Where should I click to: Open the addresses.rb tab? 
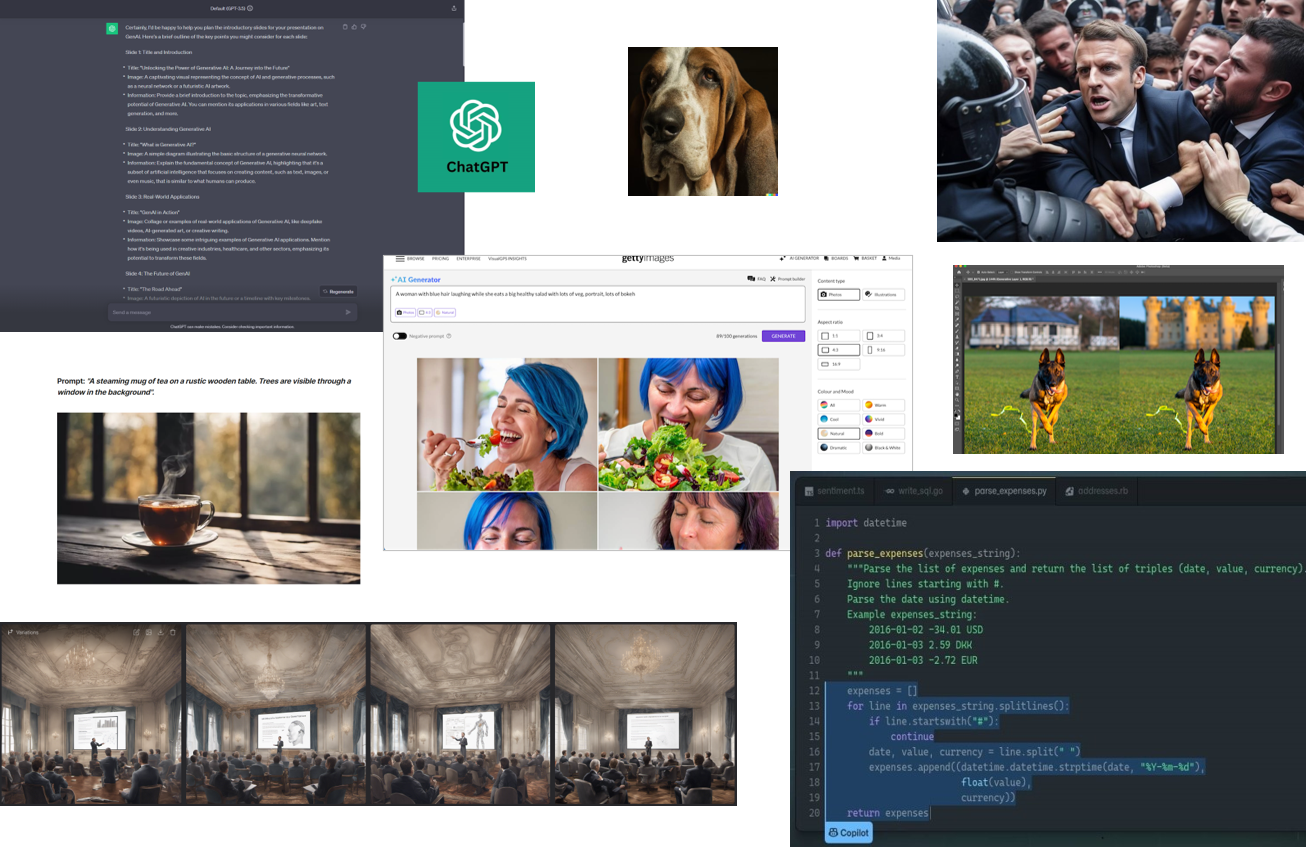point(1096,491)
